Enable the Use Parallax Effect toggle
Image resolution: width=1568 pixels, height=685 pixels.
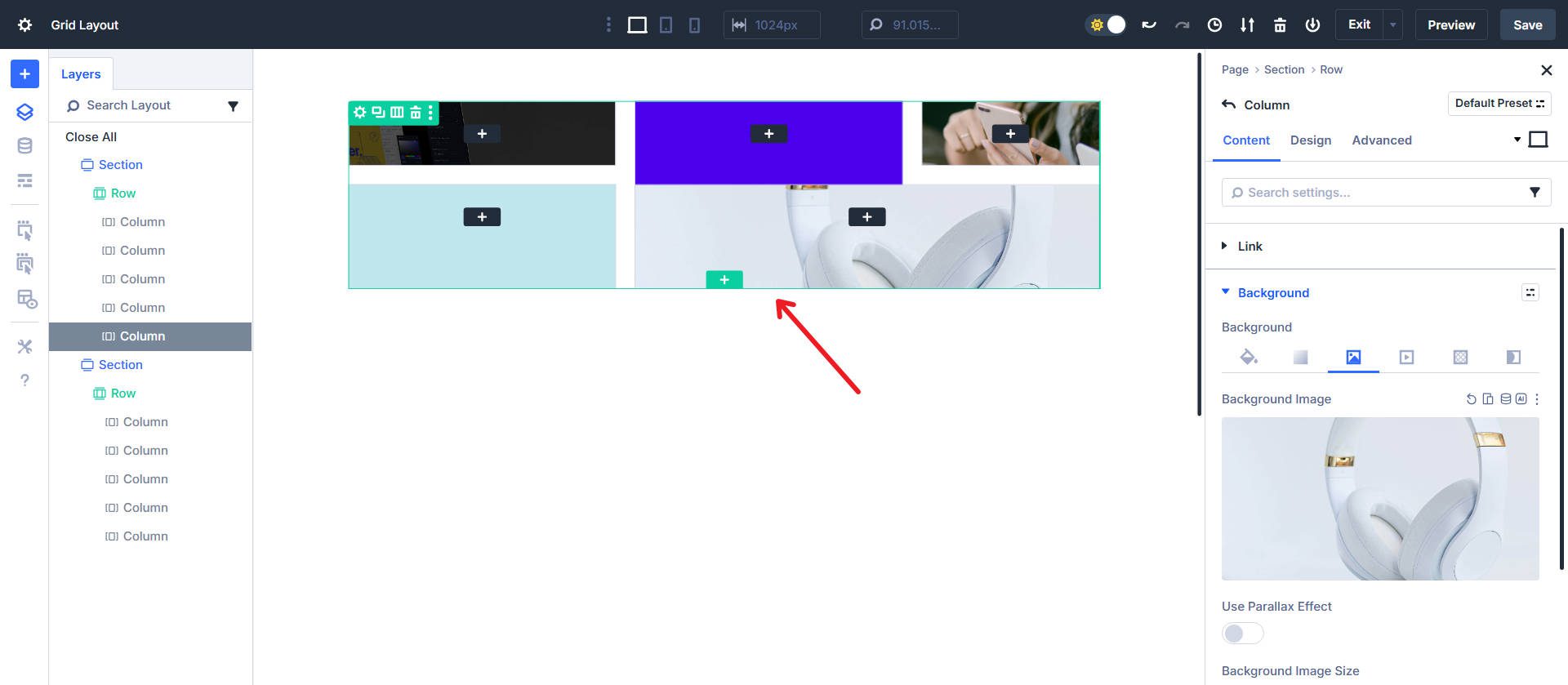(1242, 633)
